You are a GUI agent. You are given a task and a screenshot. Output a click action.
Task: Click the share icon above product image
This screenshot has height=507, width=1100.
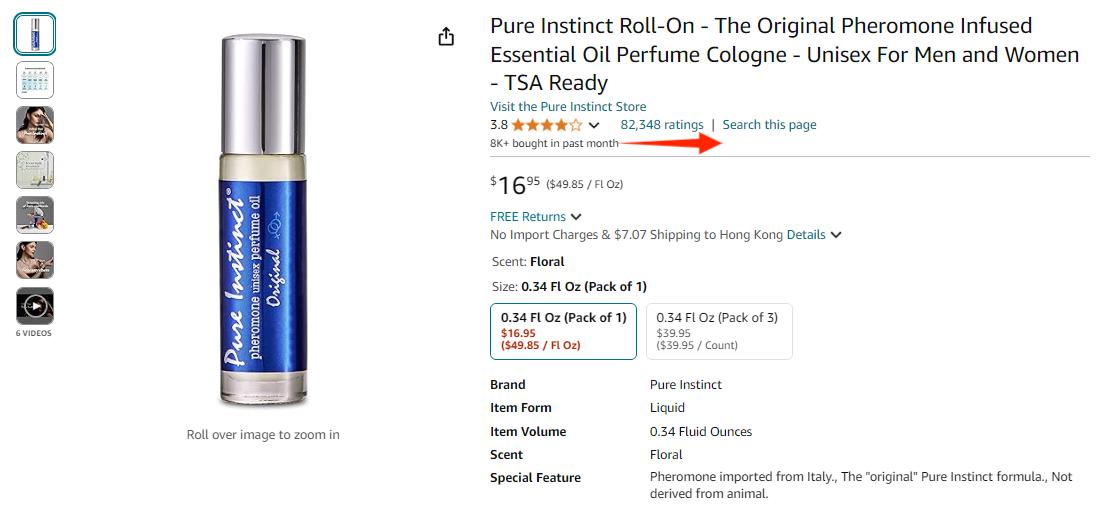click(x=446, y=37)
